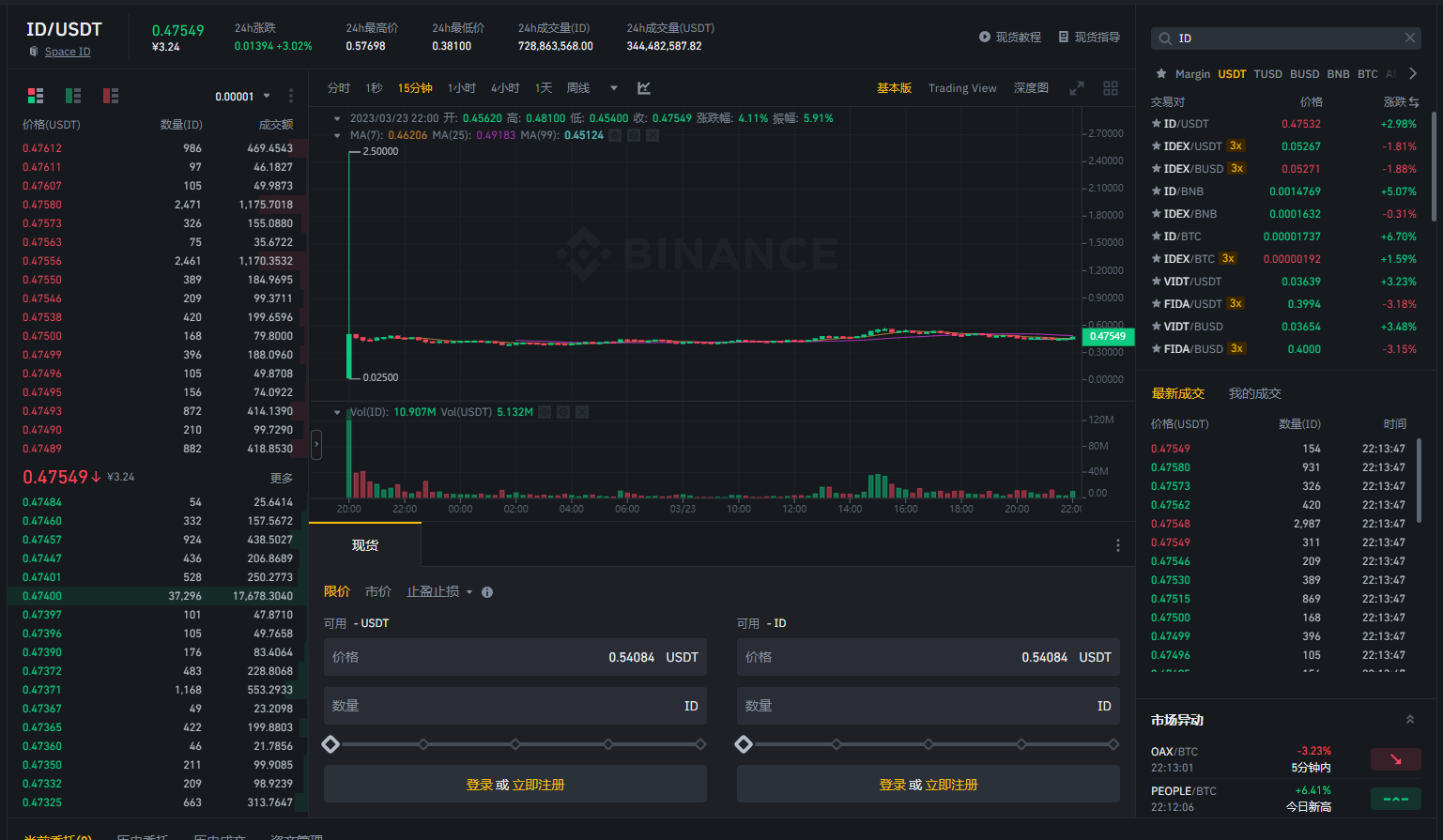The height and width of the screenshot is (840, 1443).
Task: Favorite the IDEX/USDT pair star
Action: pyautogui.click(x=1157, y=146)
